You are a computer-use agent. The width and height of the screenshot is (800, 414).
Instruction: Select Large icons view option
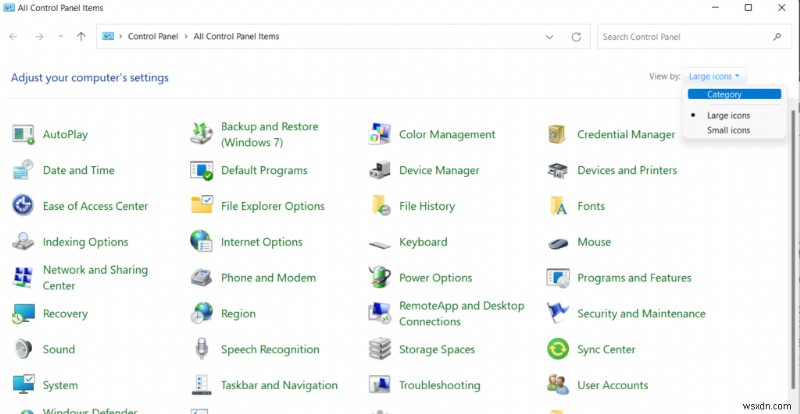[728, 115]
